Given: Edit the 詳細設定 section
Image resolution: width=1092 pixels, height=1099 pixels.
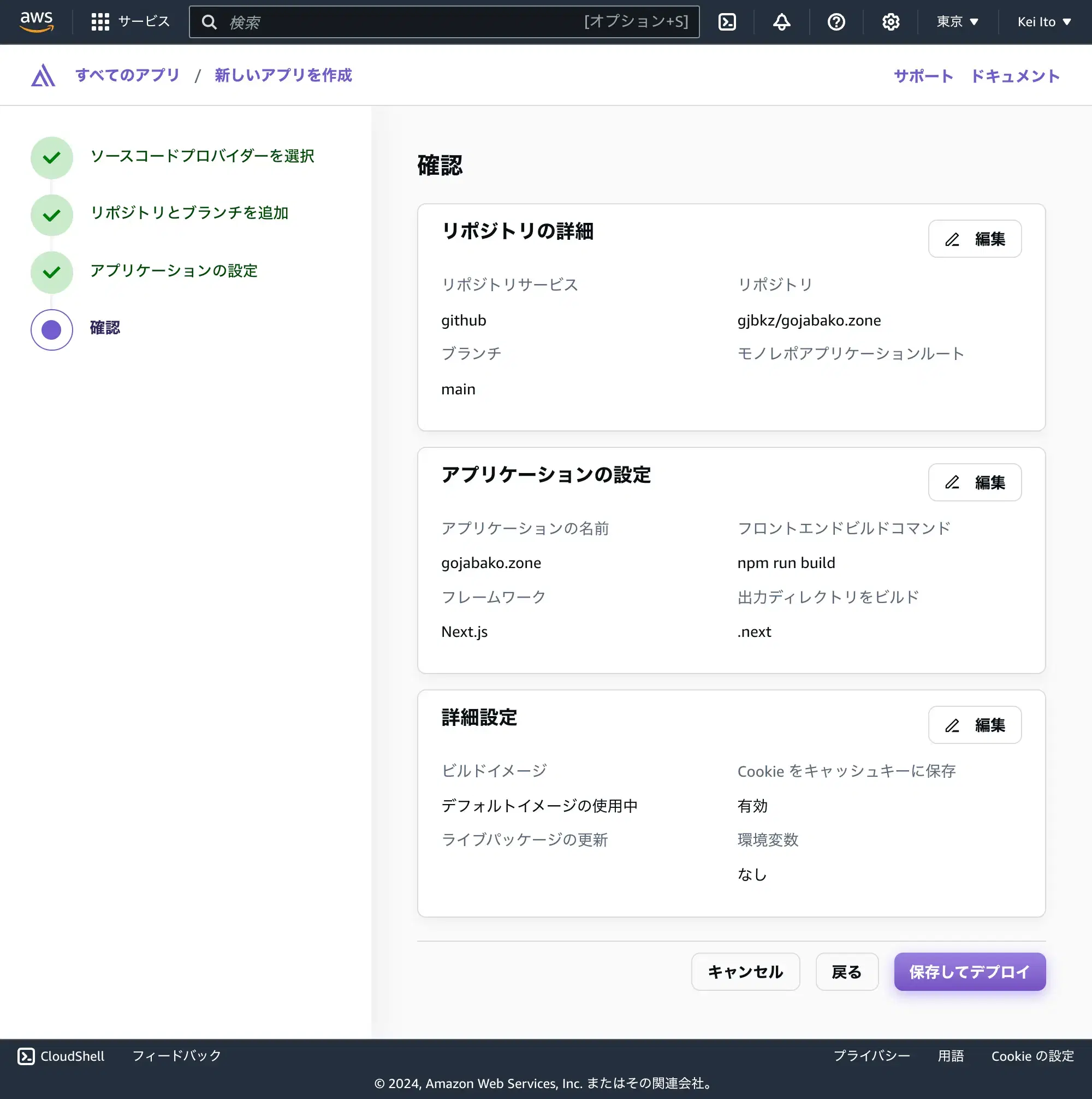Looking at the screenshot, I should (x=975, y=725).
